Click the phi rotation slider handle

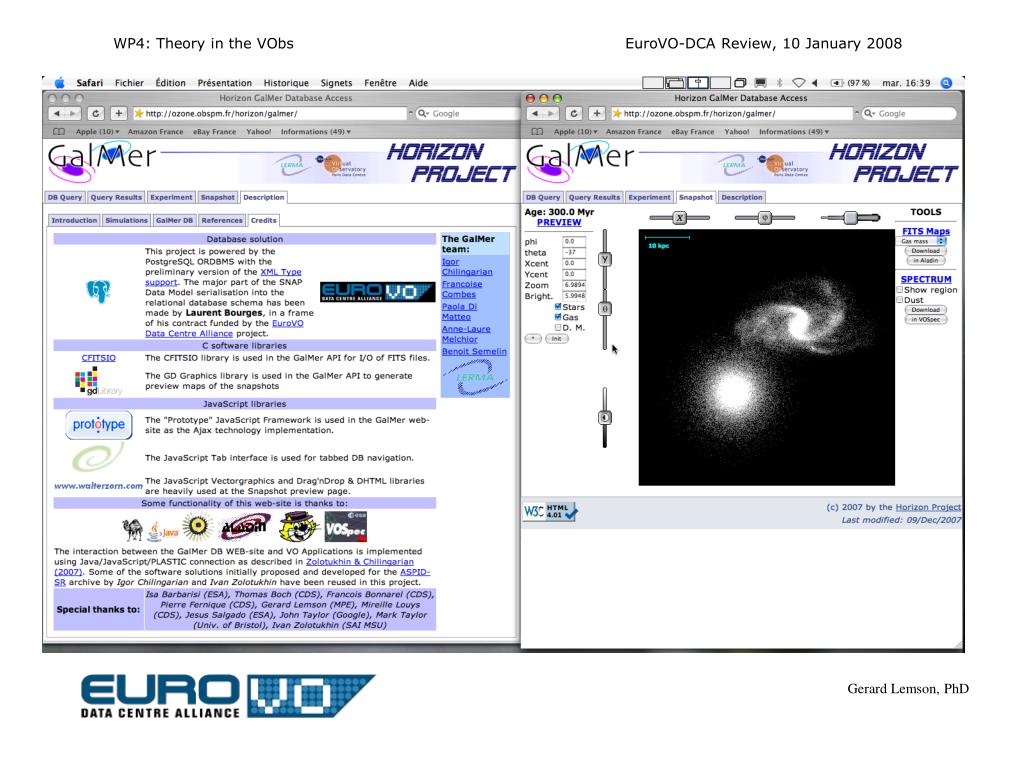(765, 218)
